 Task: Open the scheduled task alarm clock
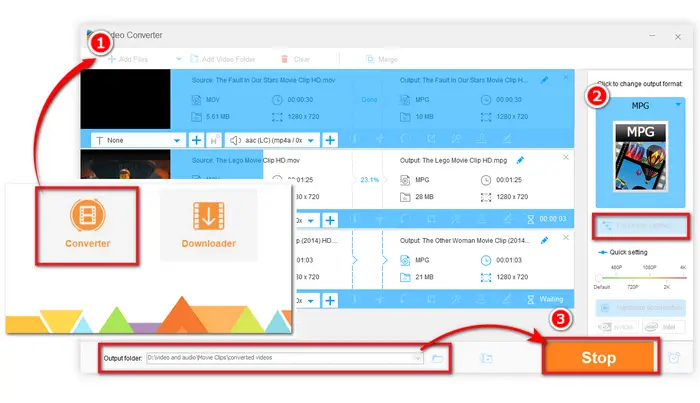tap(674, 357)
